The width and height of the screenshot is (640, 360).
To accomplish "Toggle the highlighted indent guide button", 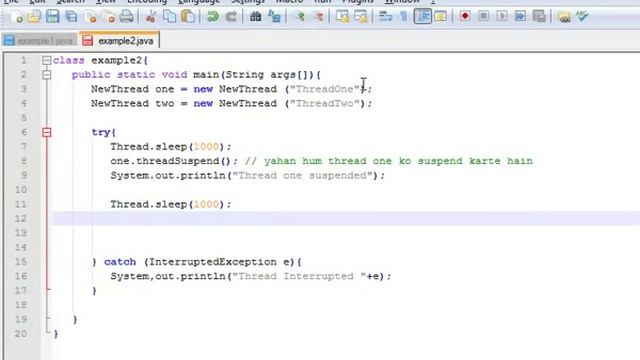I will tap(423, 17).
